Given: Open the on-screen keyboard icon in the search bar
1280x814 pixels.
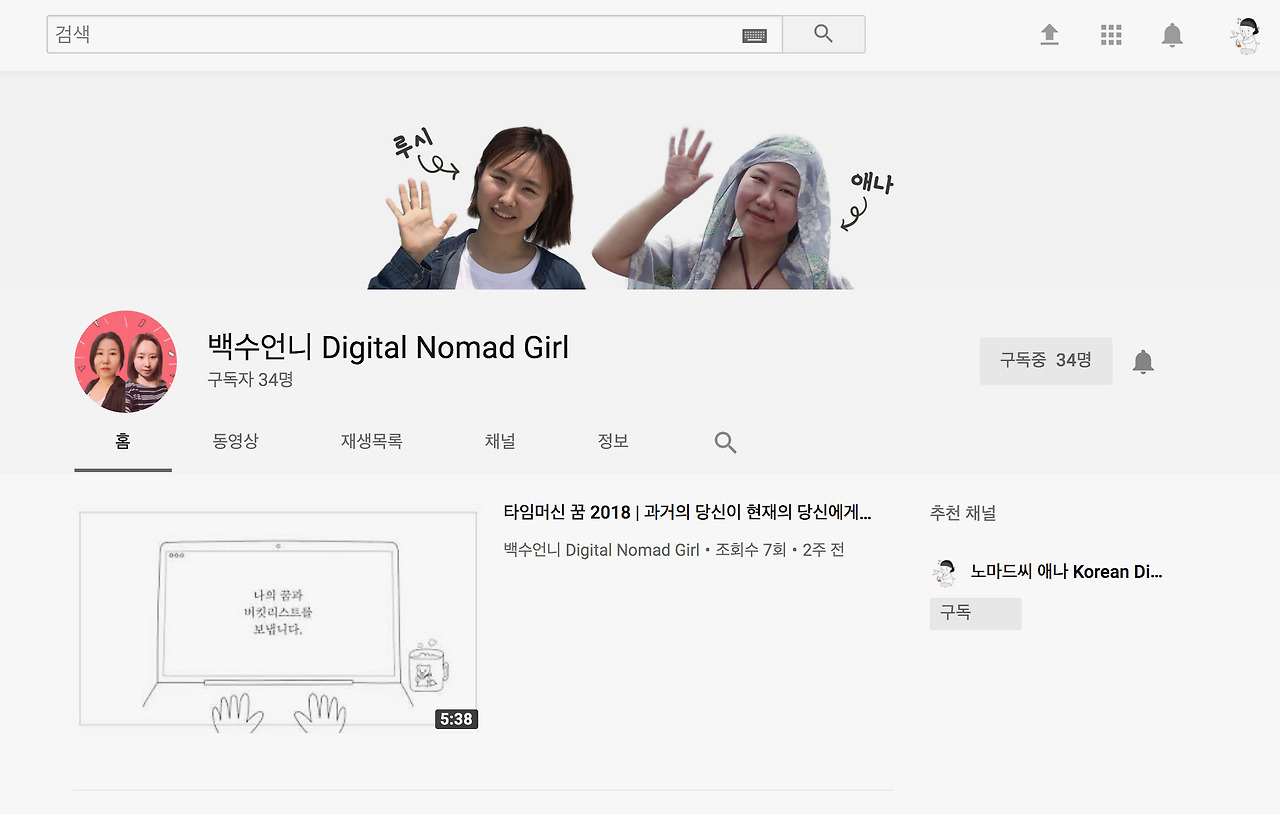Looking at the screenshot, I should point(755,34).
